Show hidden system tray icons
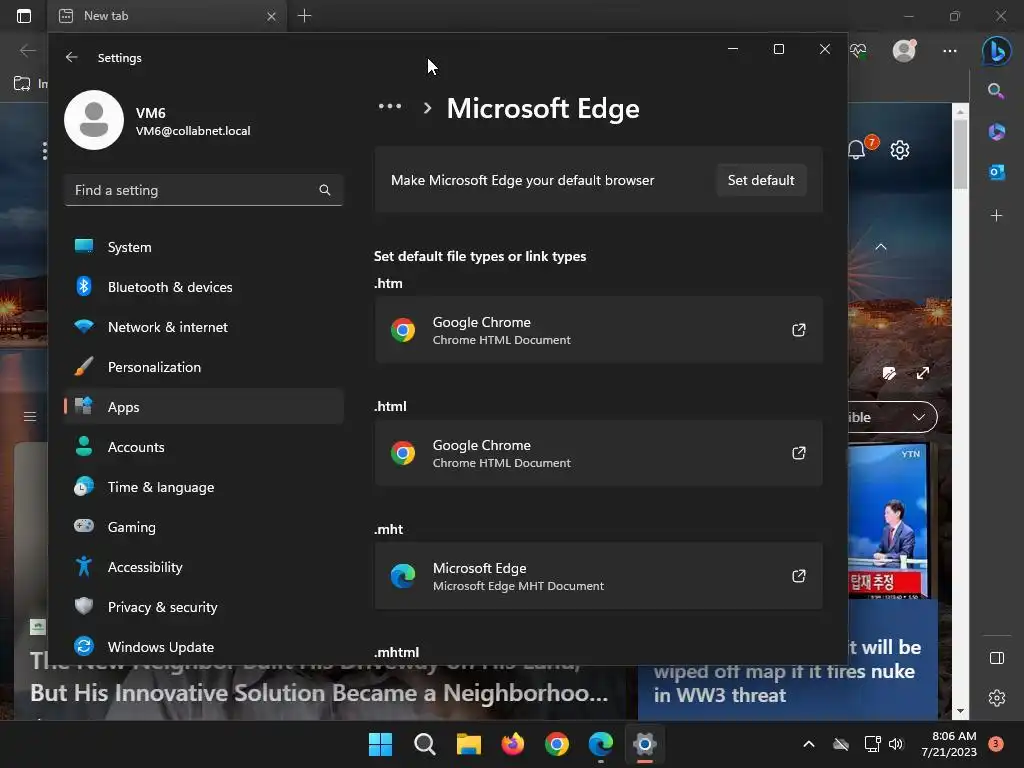This screenshot has width=1024, height=768. coord(808,744)
